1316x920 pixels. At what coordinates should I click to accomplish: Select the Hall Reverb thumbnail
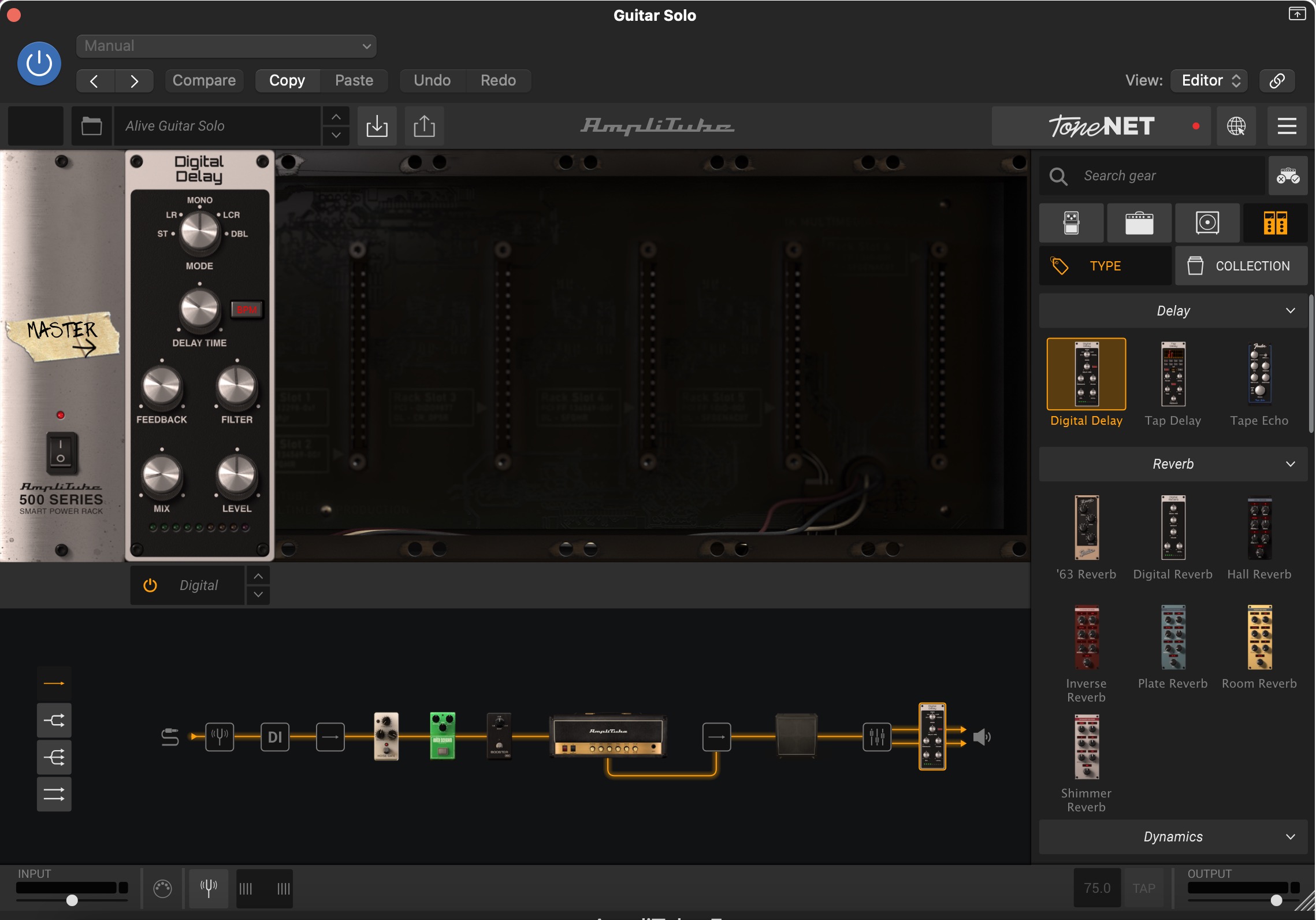[x=1259, y=528]
